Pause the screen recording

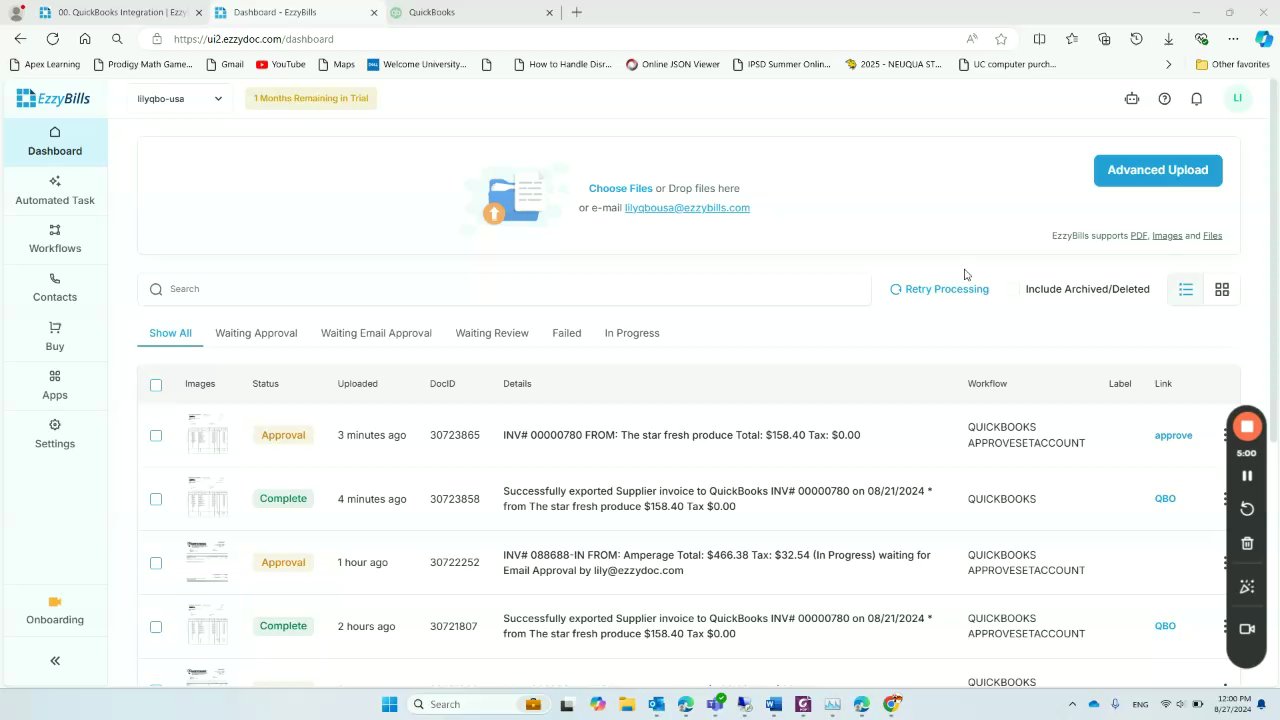pyautogui.click(x=1247, y=476)
